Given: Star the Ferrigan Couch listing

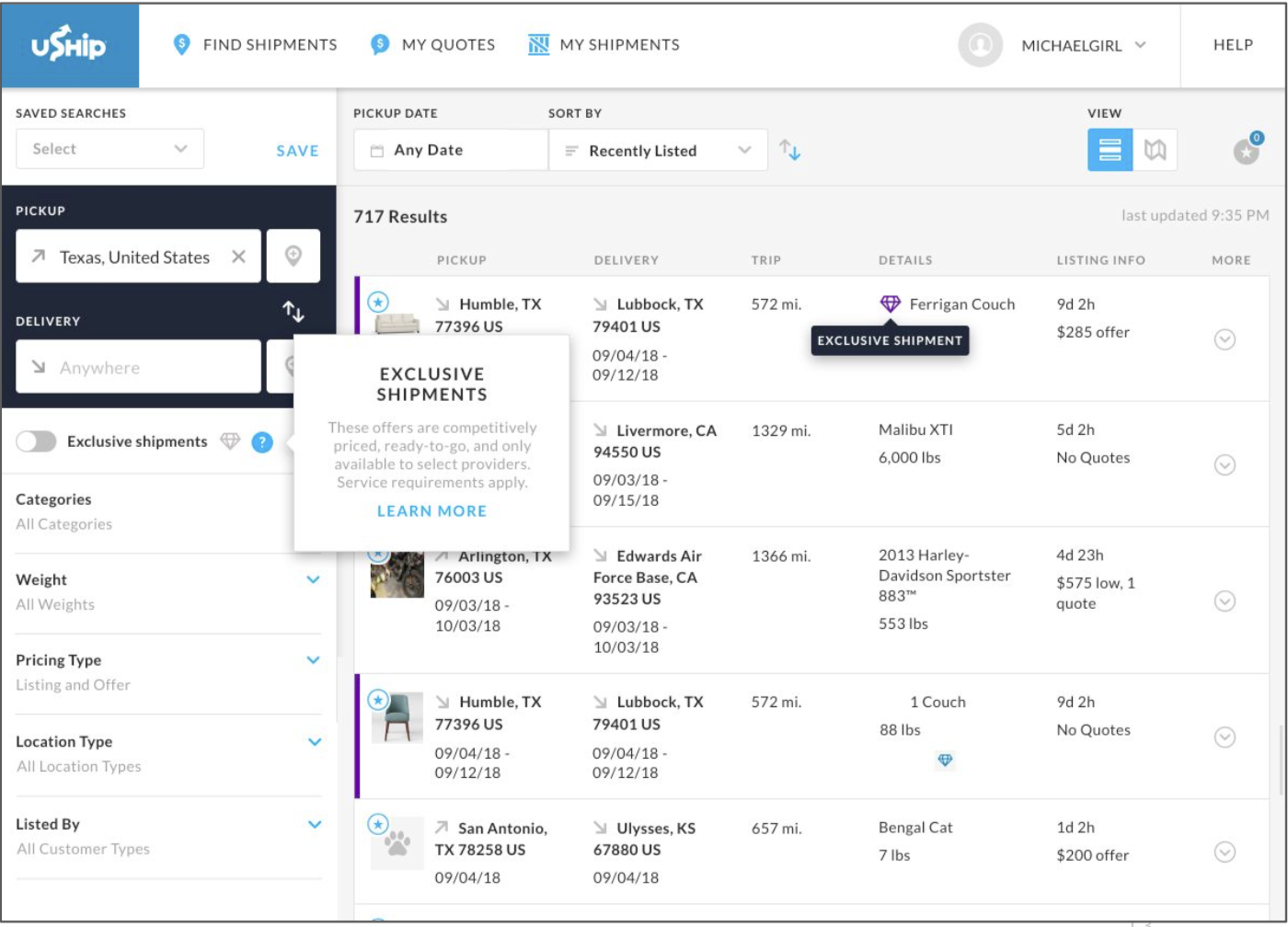Looking at the screenshot, I should pos(378,302).
